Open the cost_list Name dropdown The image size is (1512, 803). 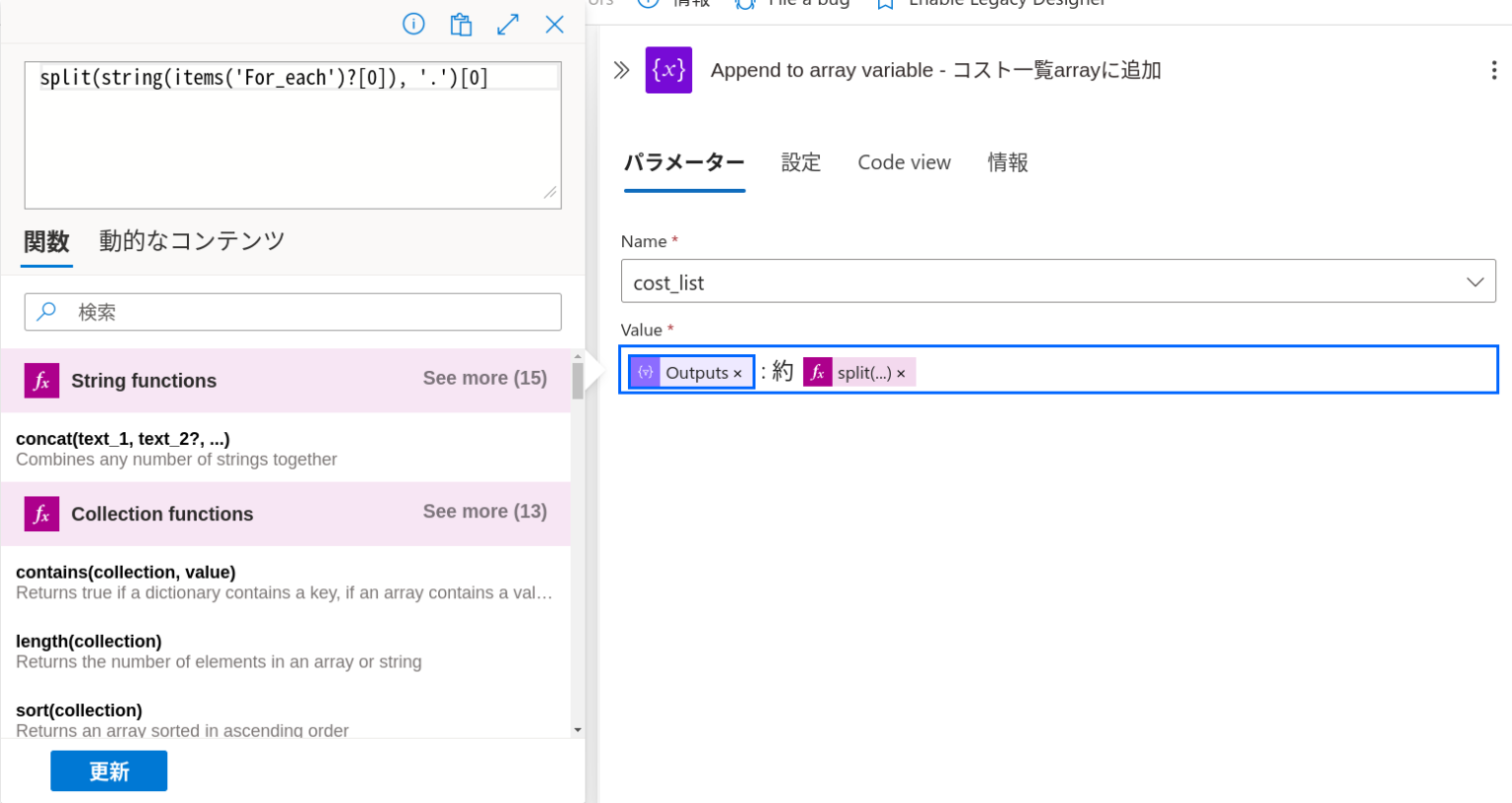pyautogui.click(x=1476, y=281)
